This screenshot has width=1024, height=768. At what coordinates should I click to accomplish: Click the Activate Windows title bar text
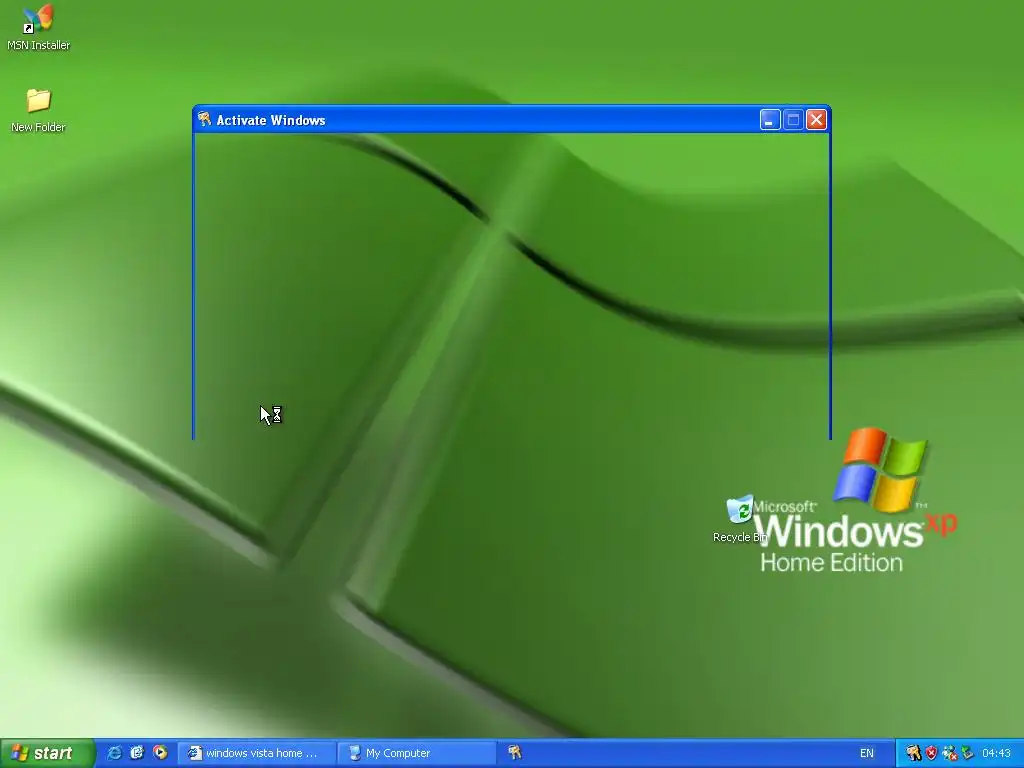coord(271,120)
